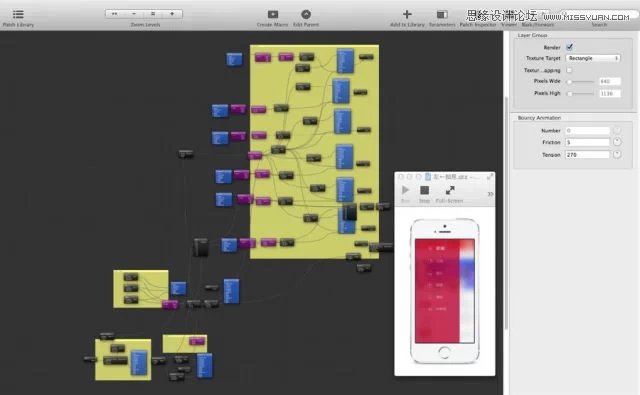Image resolution: width=640 pixels, height=395 pixels.
Task: Click the Edit Parent arrow icon
Action: [x=306, y=15]
